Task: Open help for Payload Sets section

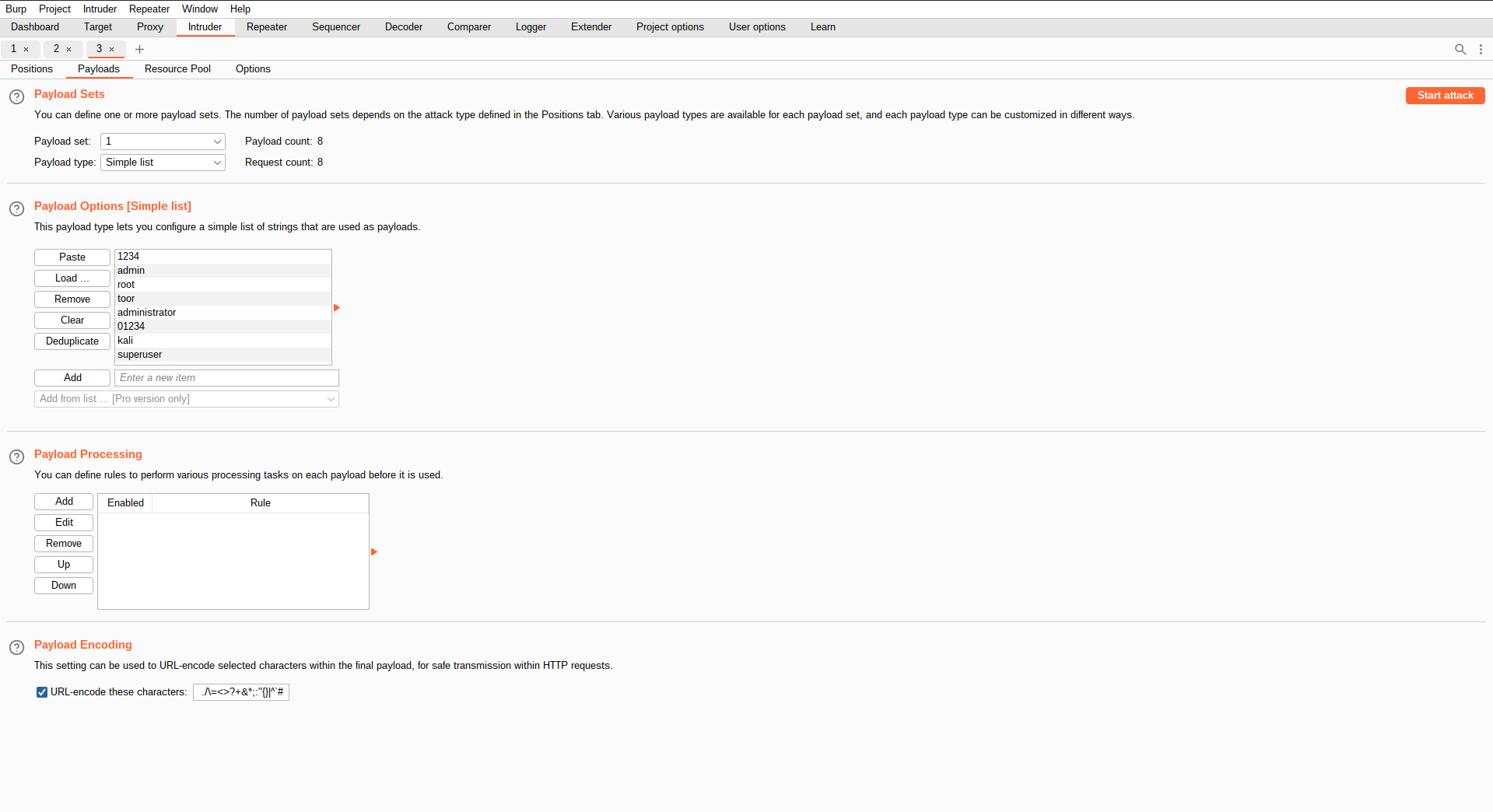Action: pyautogui.click(x=16, y=97)
